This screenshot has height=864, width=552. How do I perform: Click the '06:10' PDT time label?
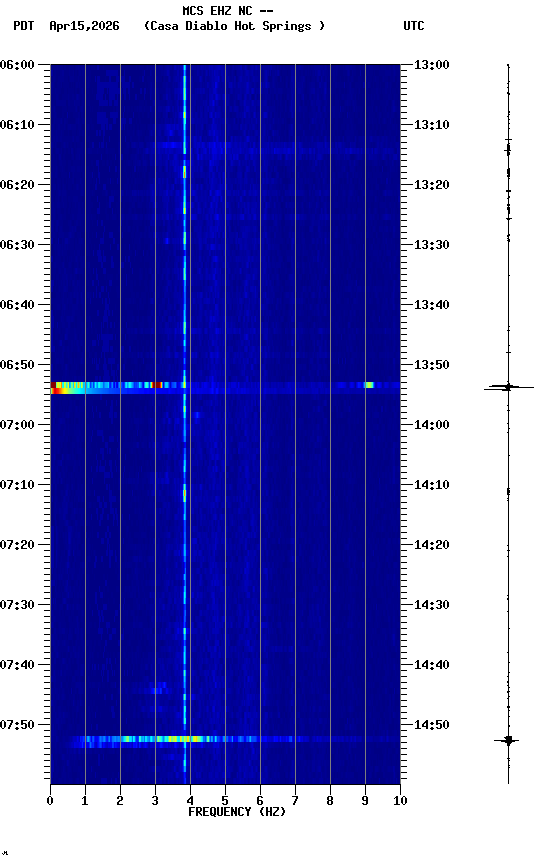(17, 125)
